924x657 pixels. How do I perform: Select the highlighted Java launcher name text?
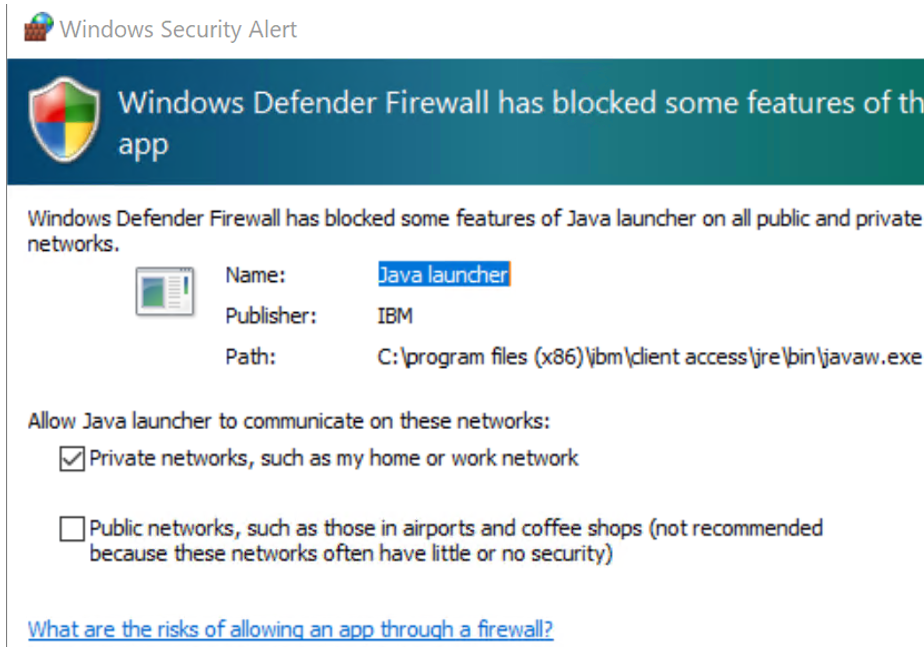[443, 275]
